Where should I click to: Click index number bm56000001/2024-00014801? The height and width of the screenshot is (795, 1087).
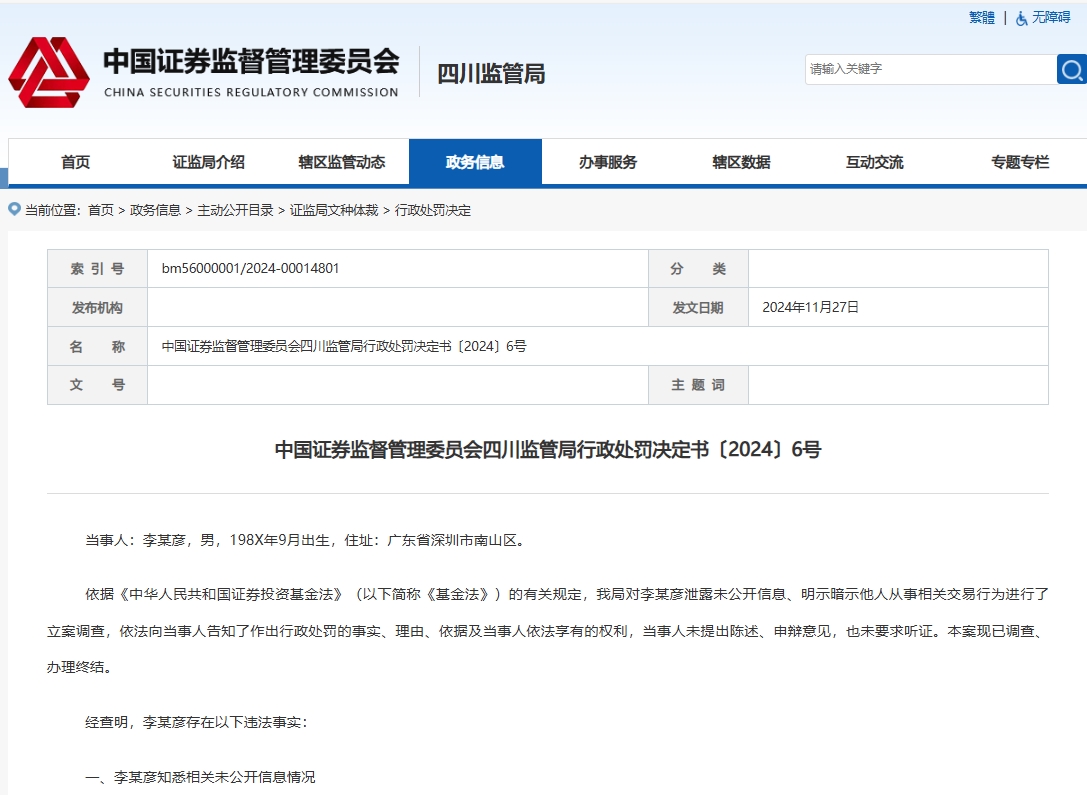(250, 268)
